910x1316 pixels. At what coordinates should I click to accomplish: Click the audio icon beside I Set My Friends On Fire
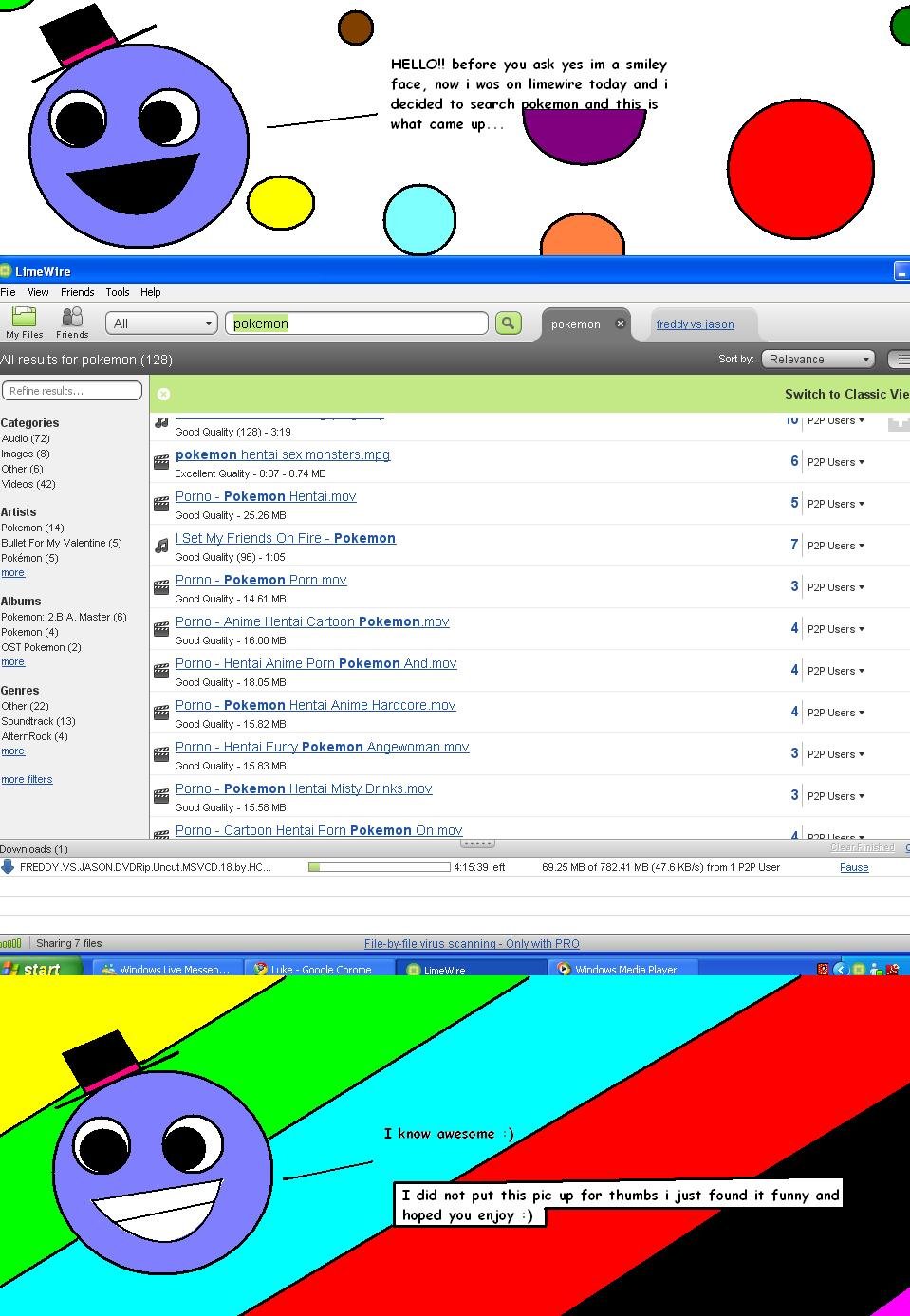pos(161,546)
